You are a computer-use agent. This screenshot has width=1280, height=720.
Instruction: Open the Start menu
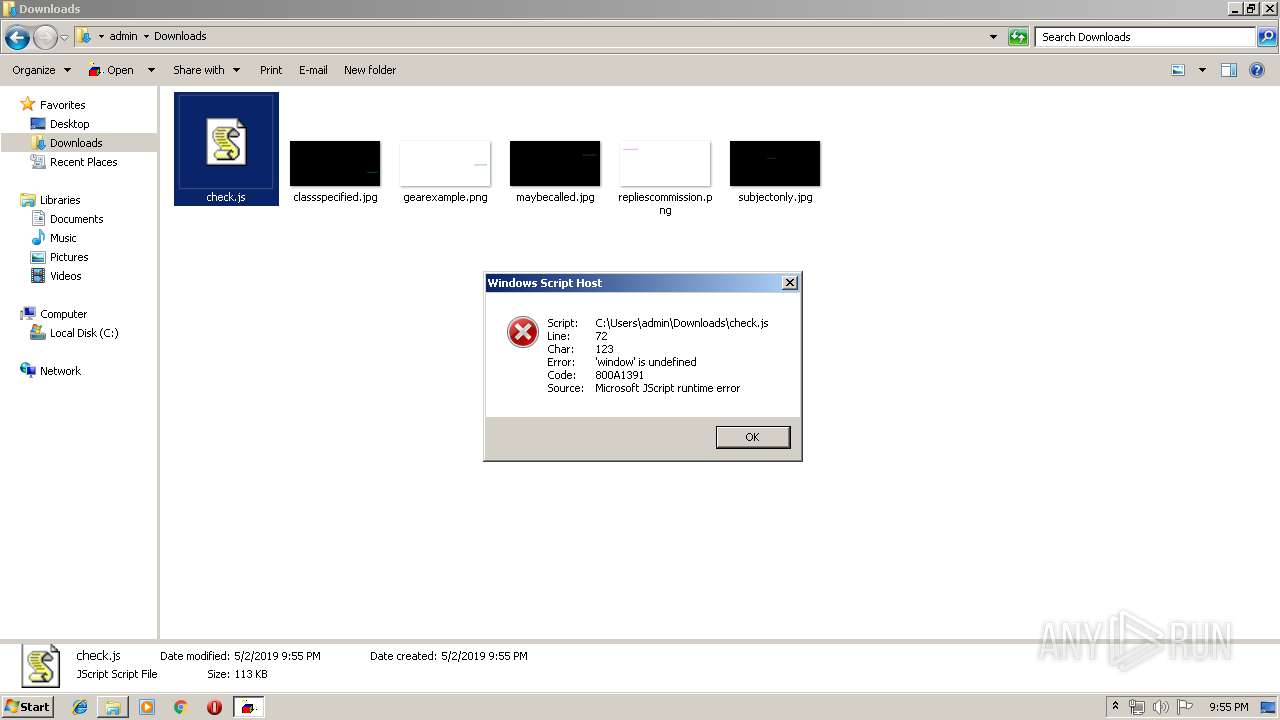(x=27, y=707)
